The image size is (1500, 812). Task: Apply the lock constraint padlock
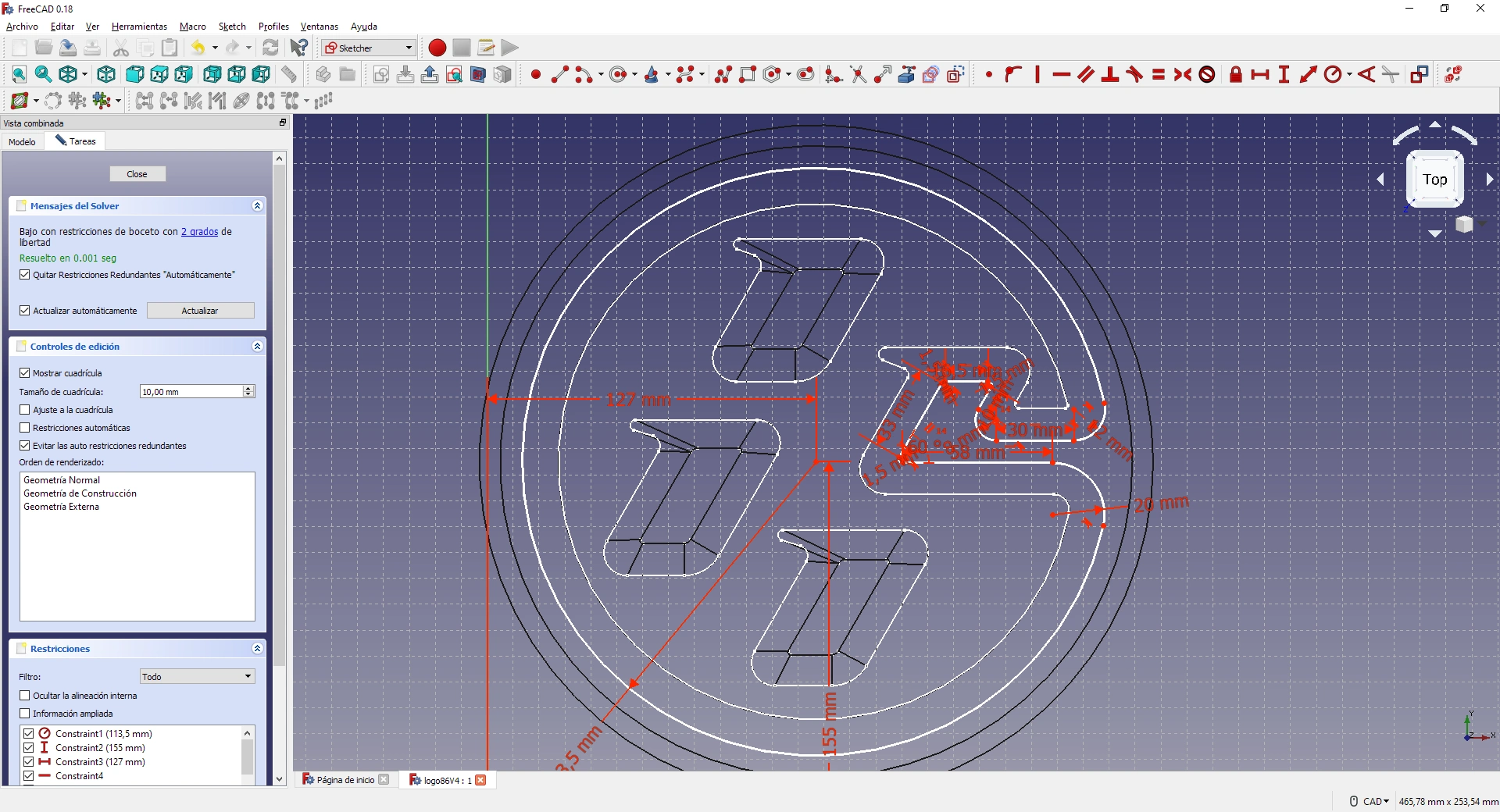[1236, 75]
